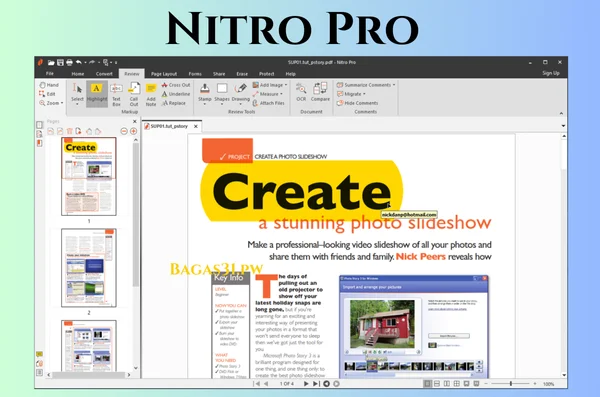Screen dimensions: 600x397
Task: Switch to the Hand tool
Action: coord(49,85)
